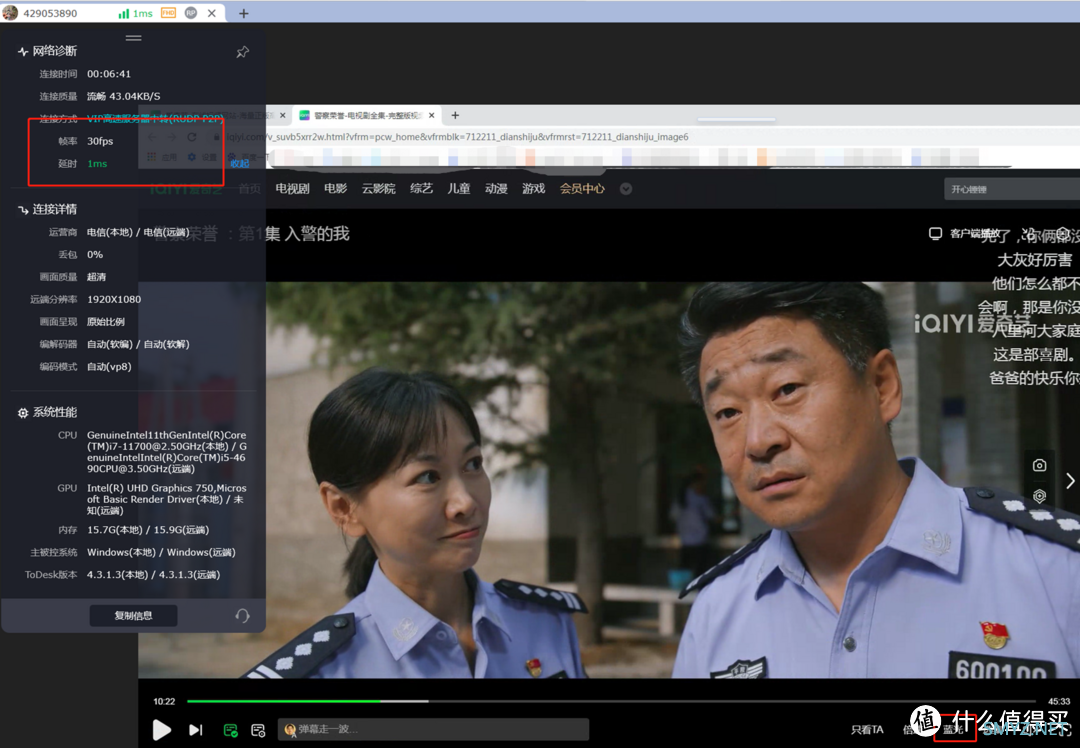Skip to the next episode
This screenshot has width=1080, height=748.
196,729
